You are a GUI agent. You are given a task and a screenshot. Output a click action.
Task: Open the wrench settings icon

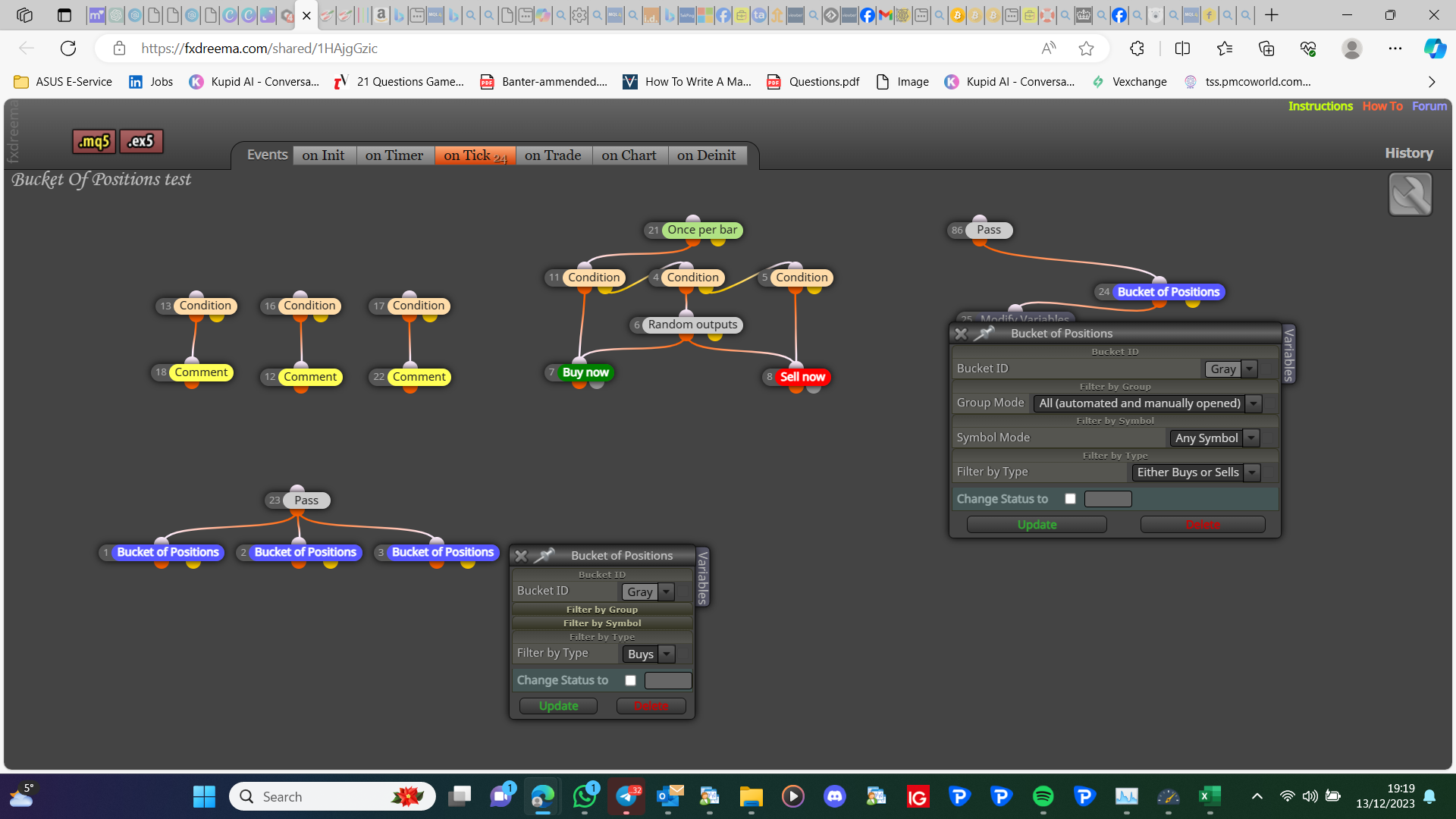[1410, 194]
